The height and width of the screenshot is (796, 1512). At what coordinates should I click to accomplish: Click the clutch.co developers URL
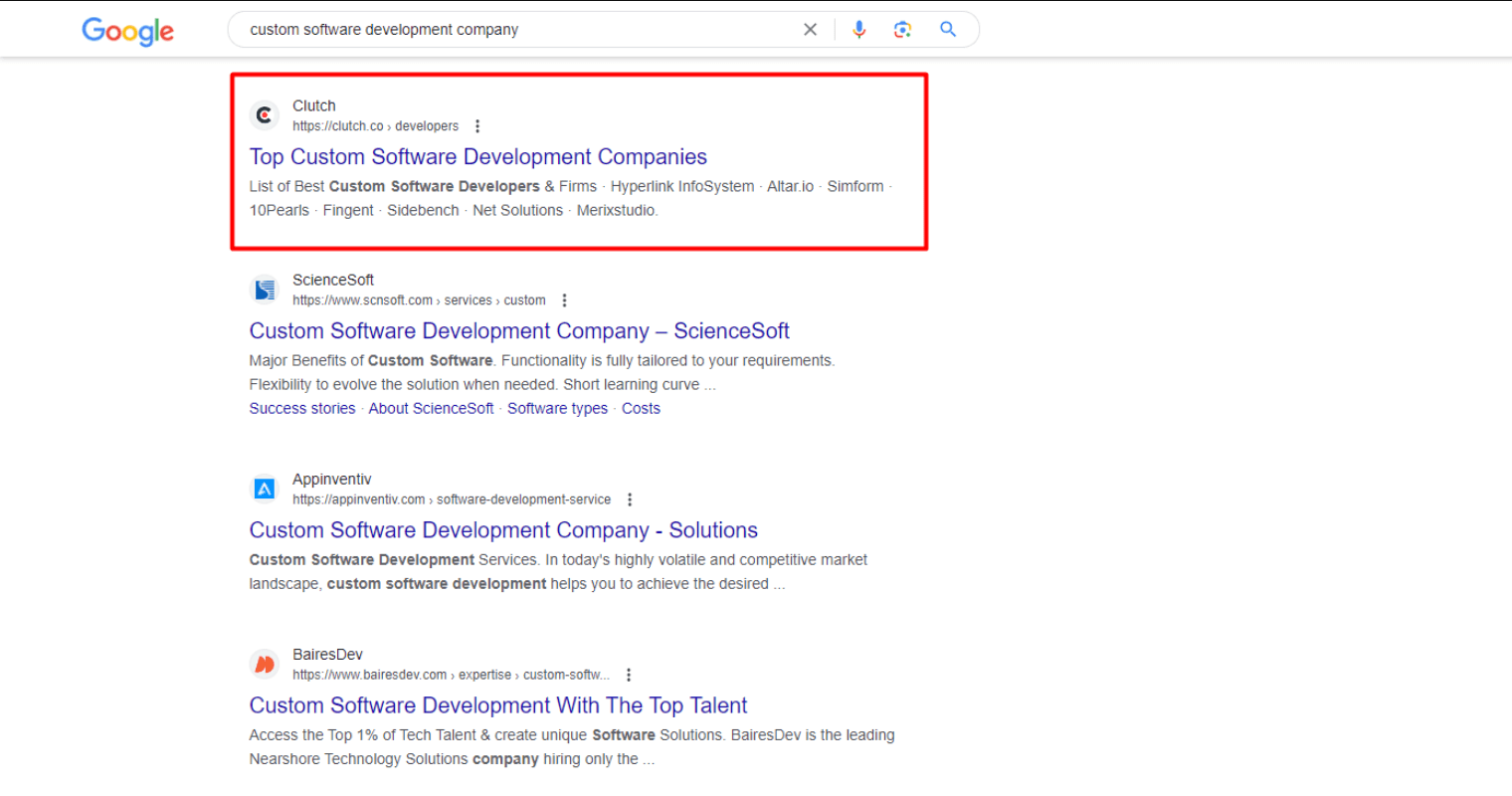coord(375,126)
